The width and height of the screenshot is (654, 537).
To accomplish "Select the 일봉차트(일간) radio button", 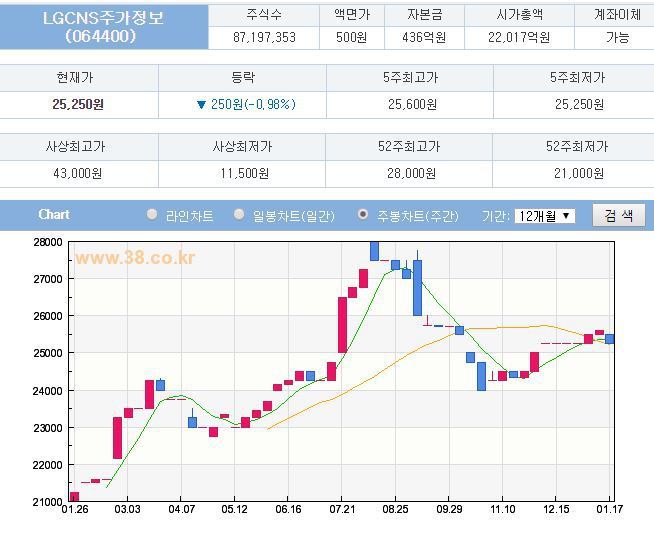I will [x=239, y=214].
